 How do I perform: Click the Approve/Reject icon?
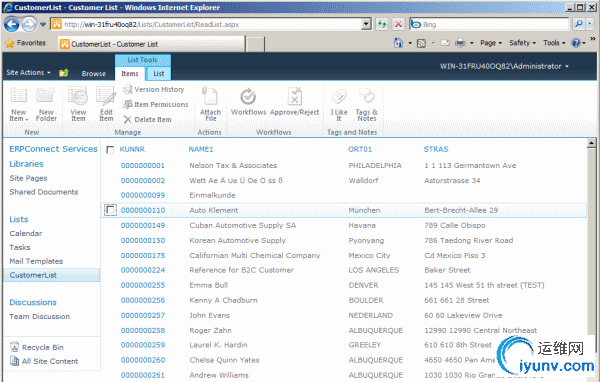(x=294, y=102)
